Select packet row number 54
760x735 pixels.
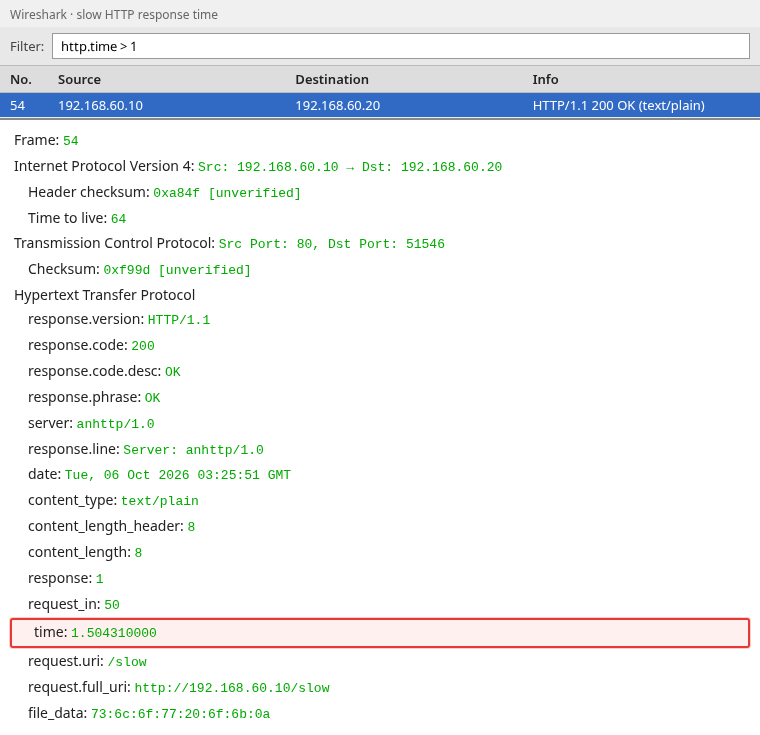pos(380,105)
